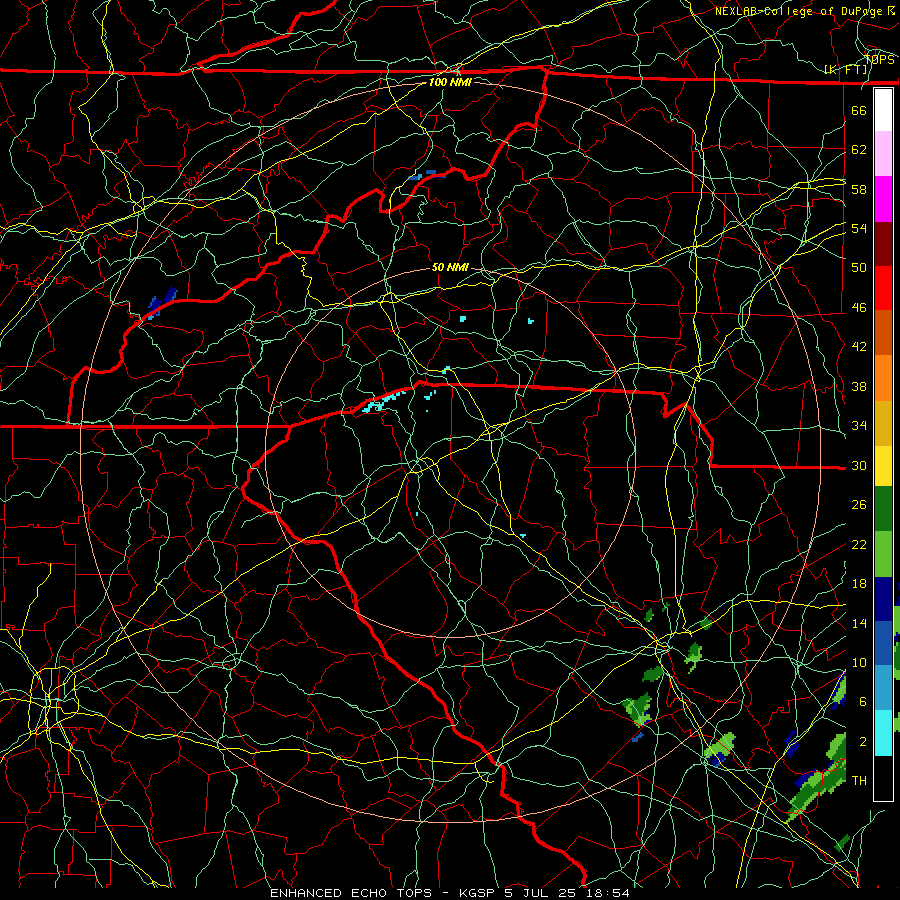
Task: Click legend value "42"
Action: coord(859,347)
